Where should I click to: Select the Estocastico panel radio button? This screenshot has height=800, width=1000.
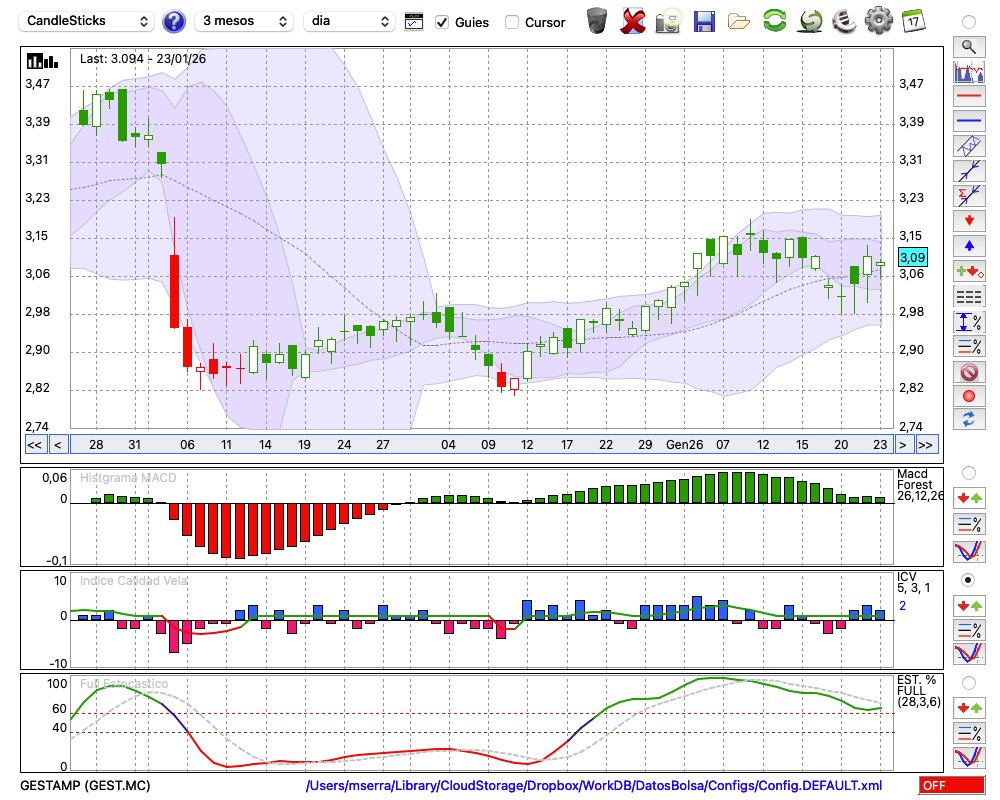(969, 683)
